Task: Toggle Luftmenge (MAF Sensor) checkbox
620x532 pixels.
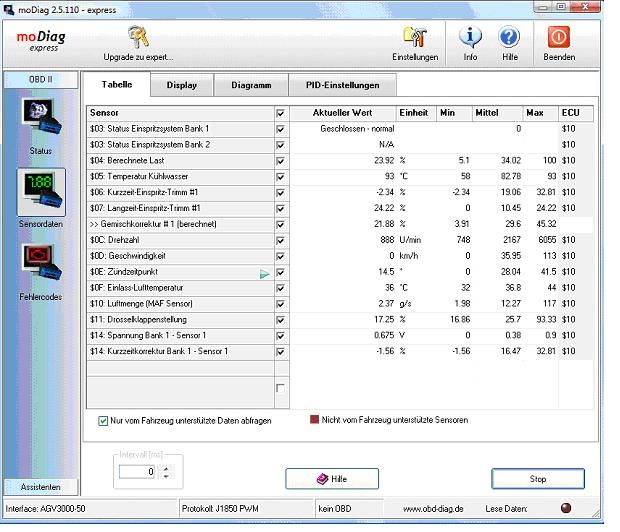Action: tap(280, 304)
